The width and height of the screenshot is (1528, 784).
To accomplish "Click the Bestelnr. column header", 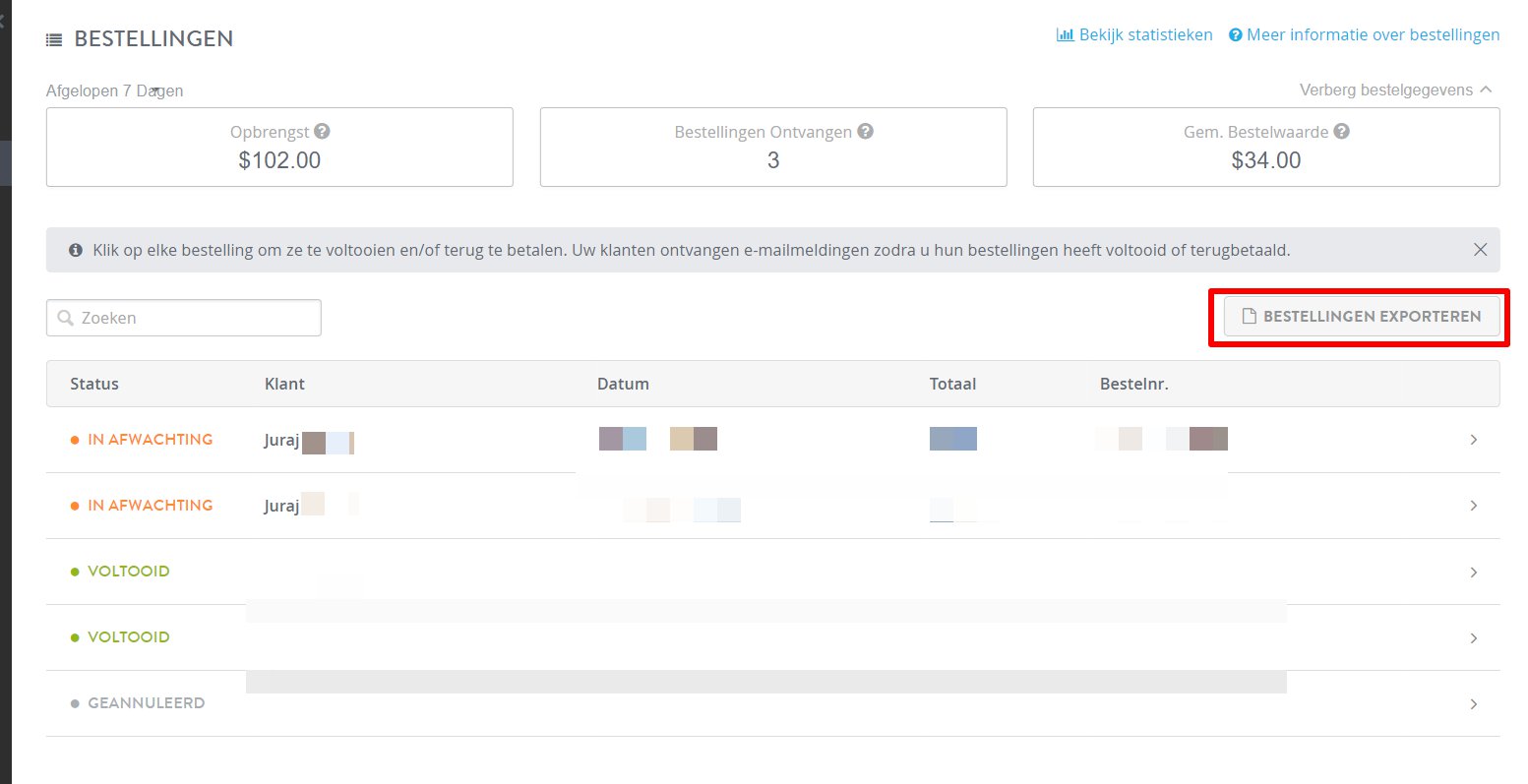I will tap(1133, 384).
